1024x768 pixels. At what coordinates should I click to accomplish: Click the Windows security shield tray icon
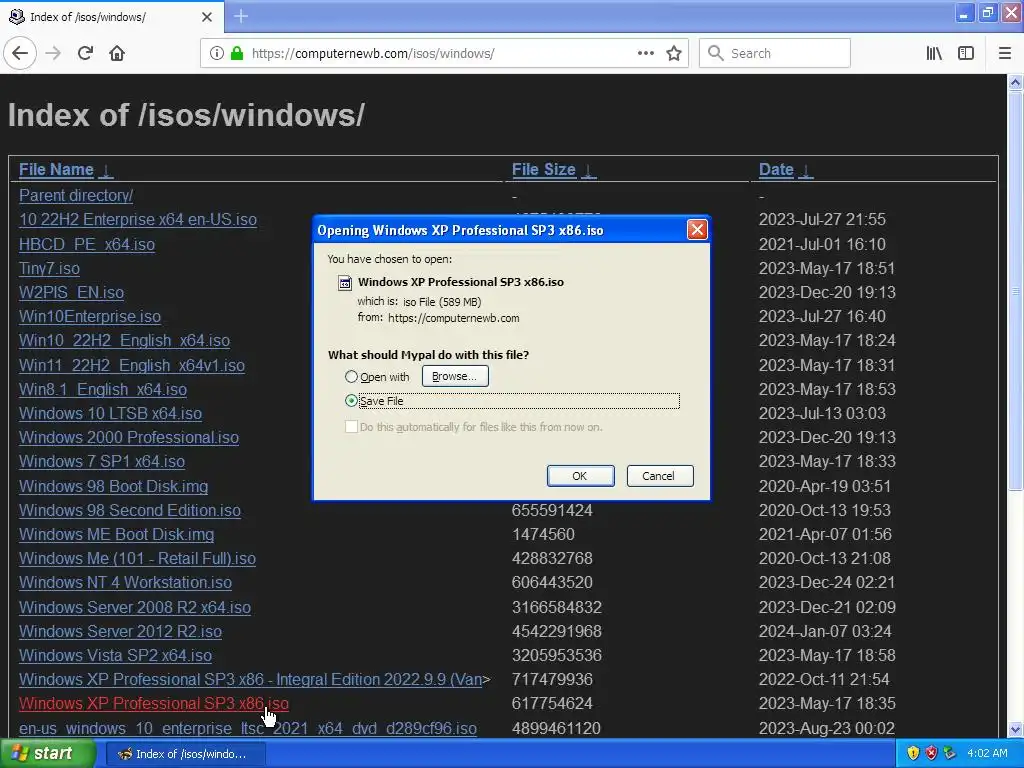coord(913,753)
